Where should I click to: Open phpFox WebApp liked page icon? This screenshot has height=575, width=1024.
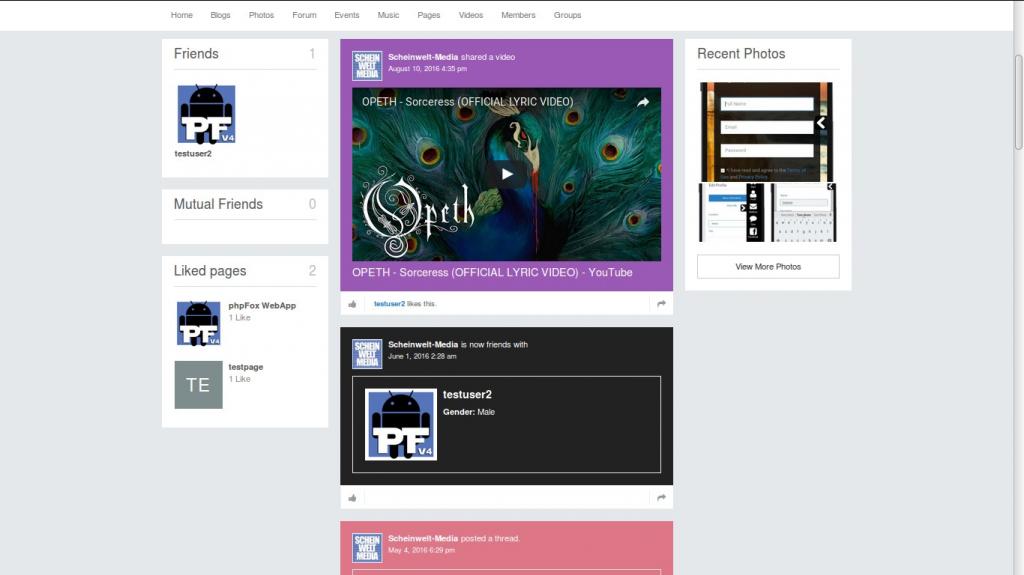(x=198, y=323)
